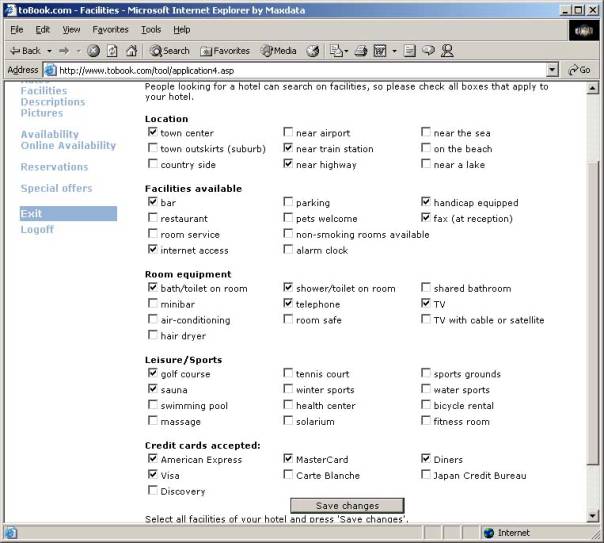Image resolution: width=604 pixels, height=543 pixels.
Task: Enable the 'near airport' checkbox
Action: tap(289, 132)
